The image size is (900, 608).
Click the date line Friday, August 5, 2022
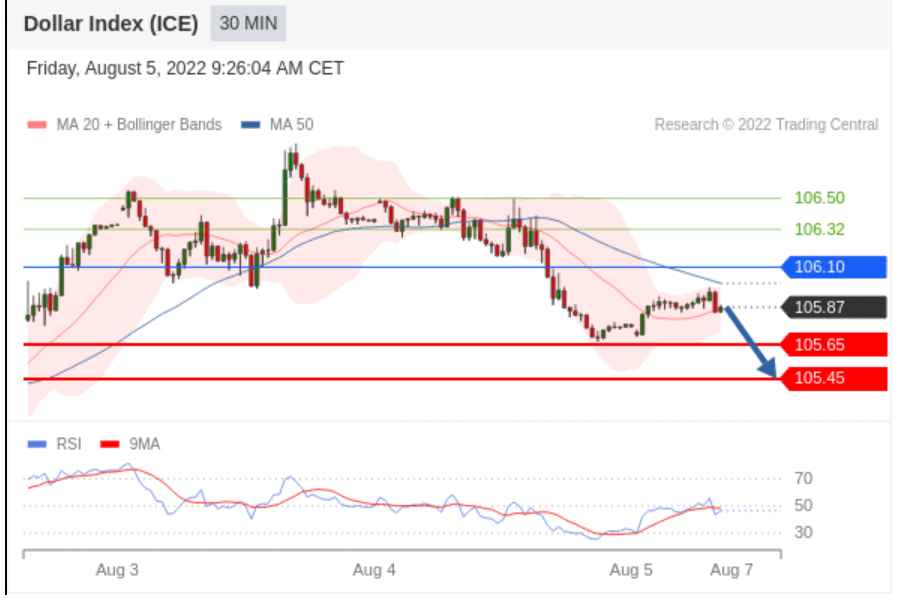(185, 68)
